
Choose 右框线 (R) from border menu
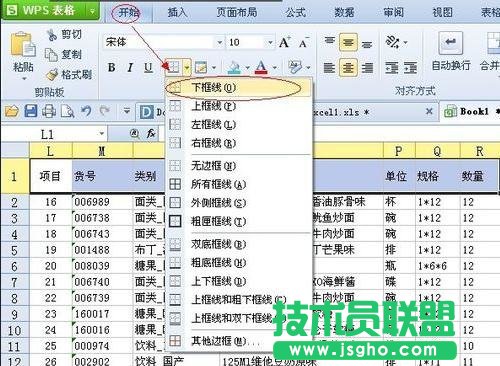(x=239, y=143)
